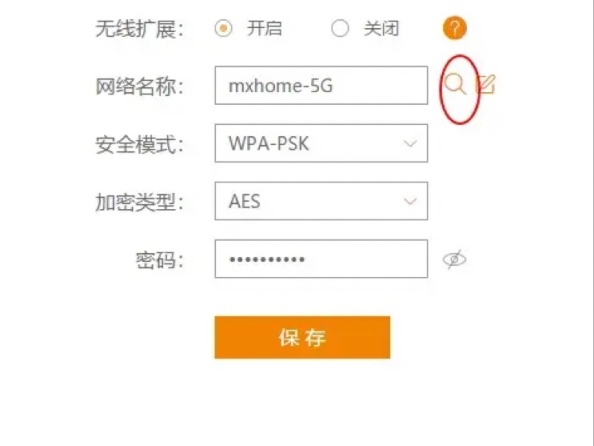Focus the network name field mxhome-5G
Image resolution: width=594 pixels, height=446 pixels.
[x=321, y=85]
